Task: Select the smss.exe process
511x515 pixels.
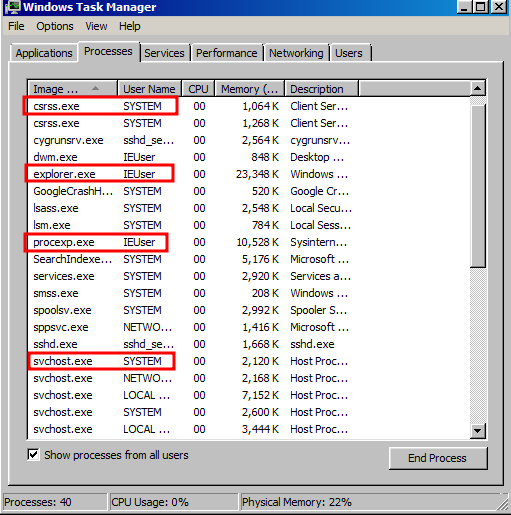Action: coord(248,293)
